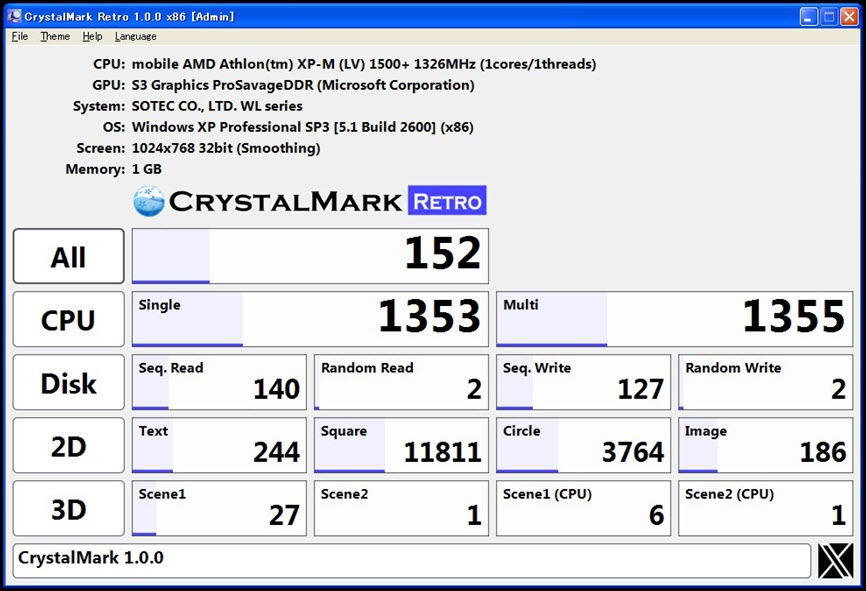Click the 2D Text score 244
This screenshot has width=866, height=591.
(x=219, y=445)
